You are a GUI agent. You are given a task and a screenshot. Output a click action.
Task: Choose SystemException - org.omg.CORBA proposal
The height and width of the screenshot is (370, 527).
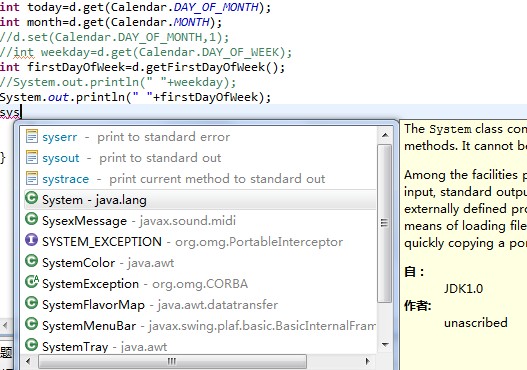click(200, 284)
